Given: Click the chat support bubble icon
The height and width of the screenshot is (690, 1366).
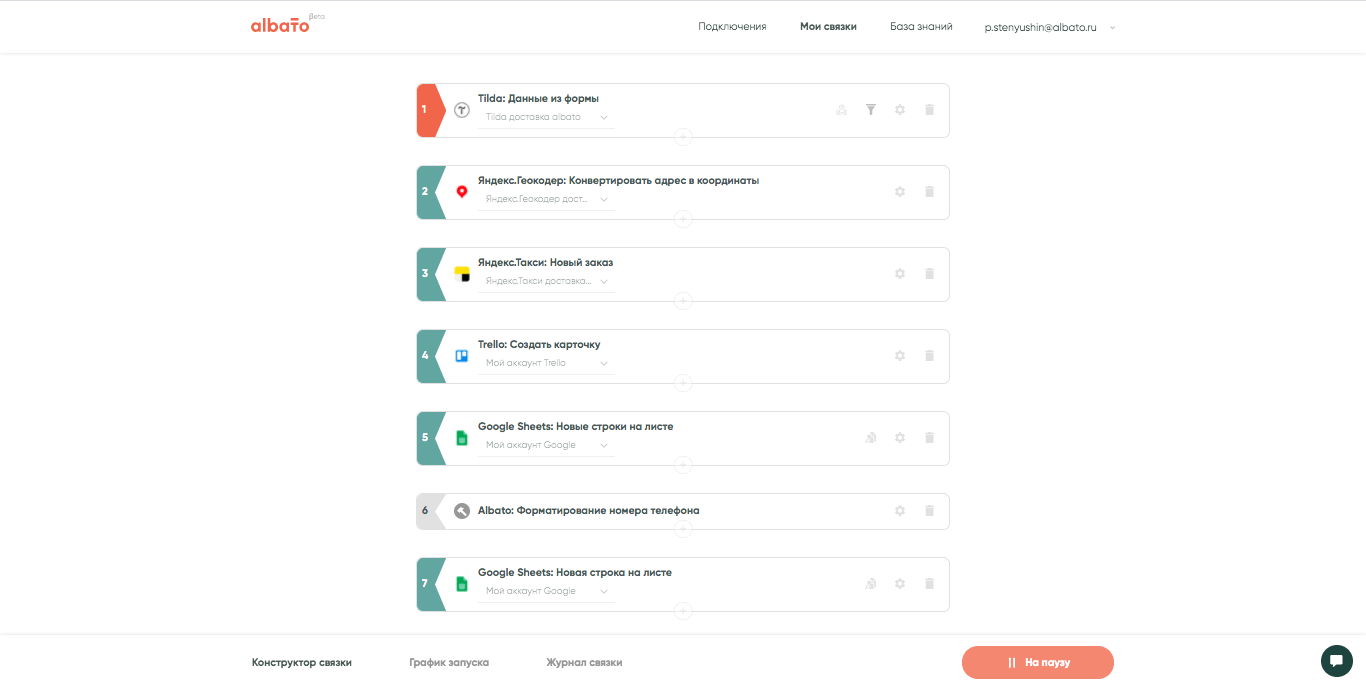Looking at the screenshot, I should tap(1336, 661).
